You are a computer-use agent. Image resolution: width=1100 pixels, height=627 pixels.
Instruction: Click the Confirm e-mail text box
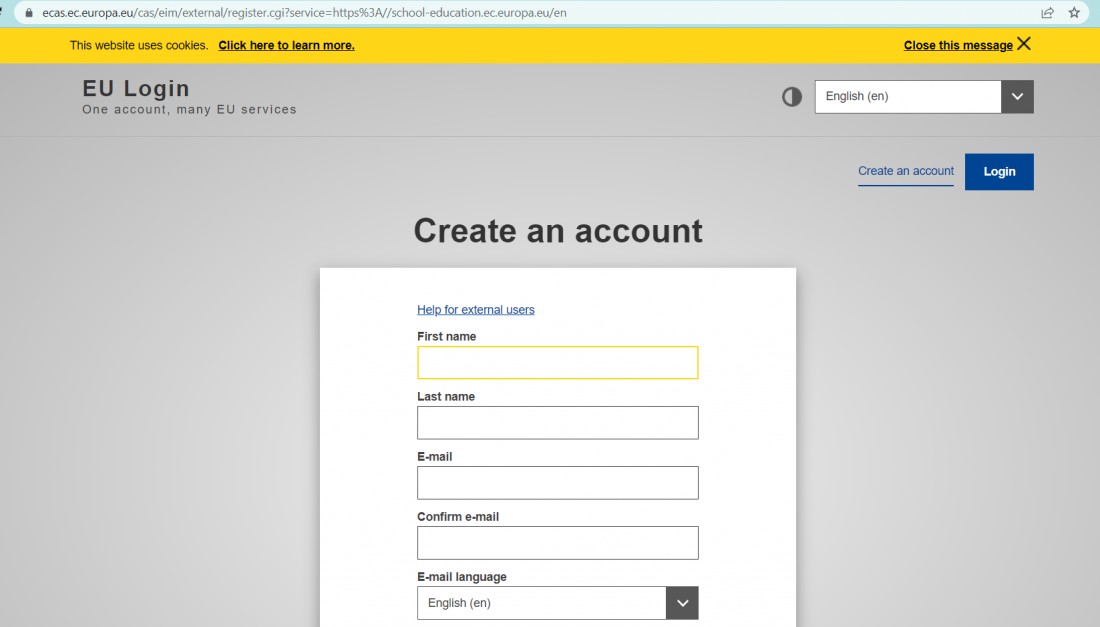coord(558,543)
